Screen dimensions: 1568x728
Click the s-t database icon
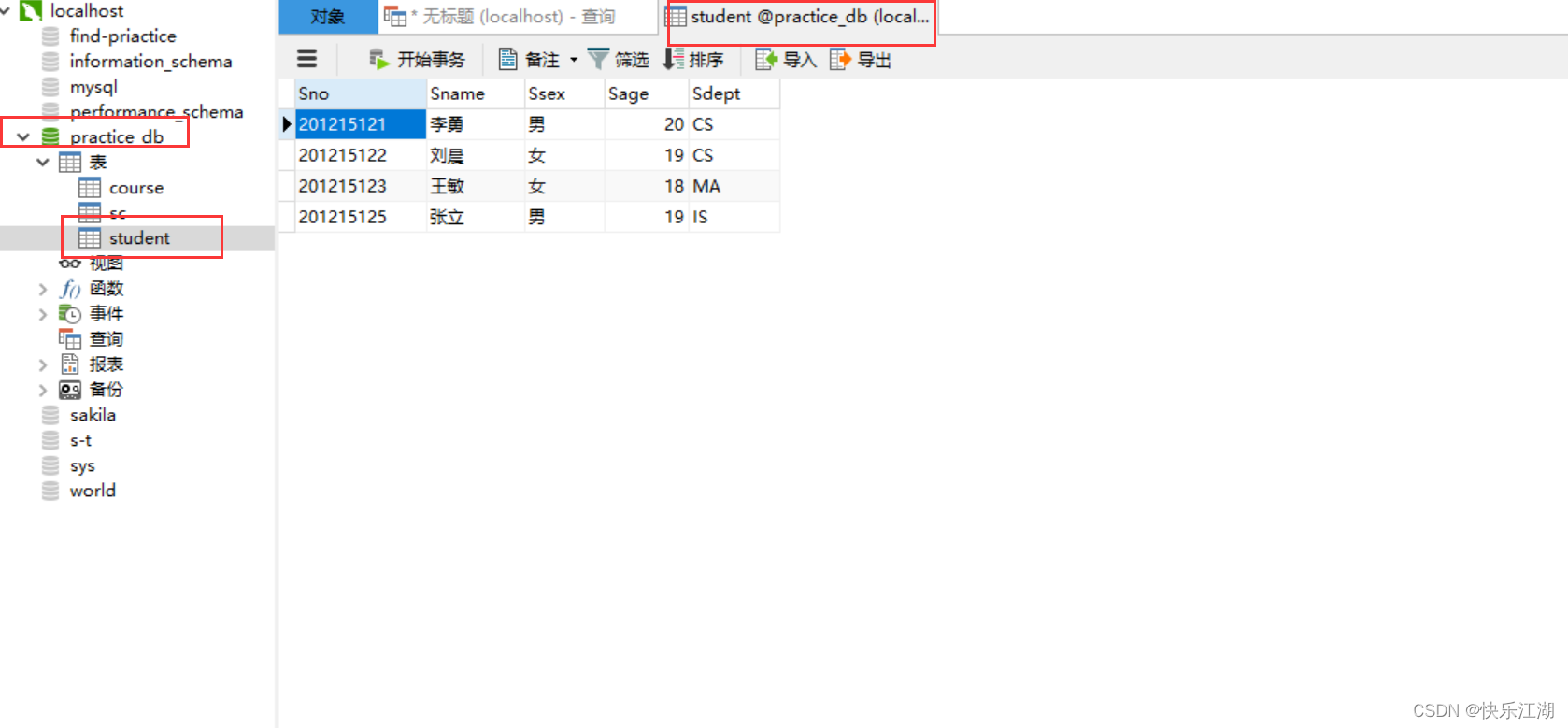tap(50, 440)
